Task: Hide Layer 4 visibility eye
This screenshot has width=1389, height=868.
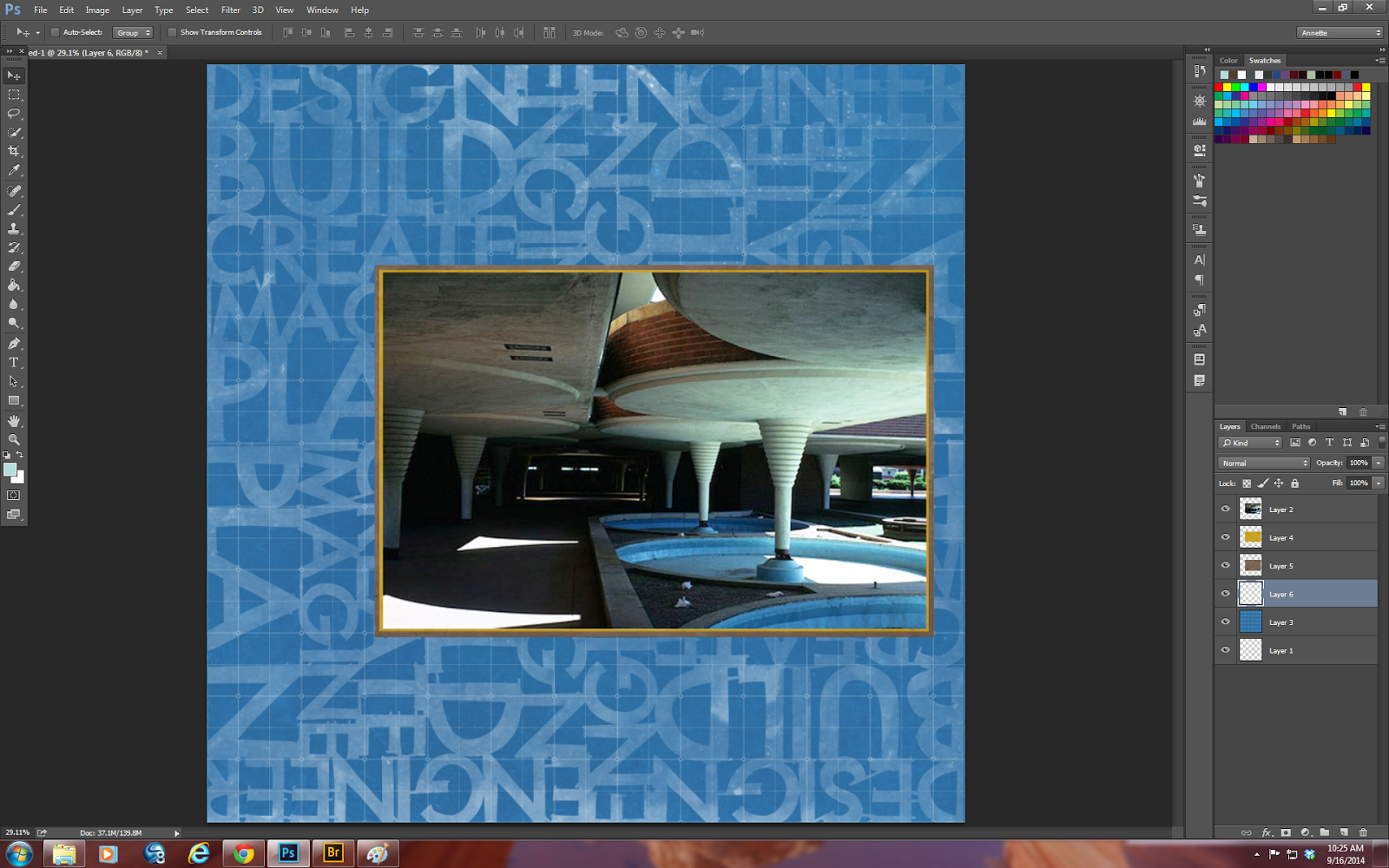Action: pos(1226,537)
